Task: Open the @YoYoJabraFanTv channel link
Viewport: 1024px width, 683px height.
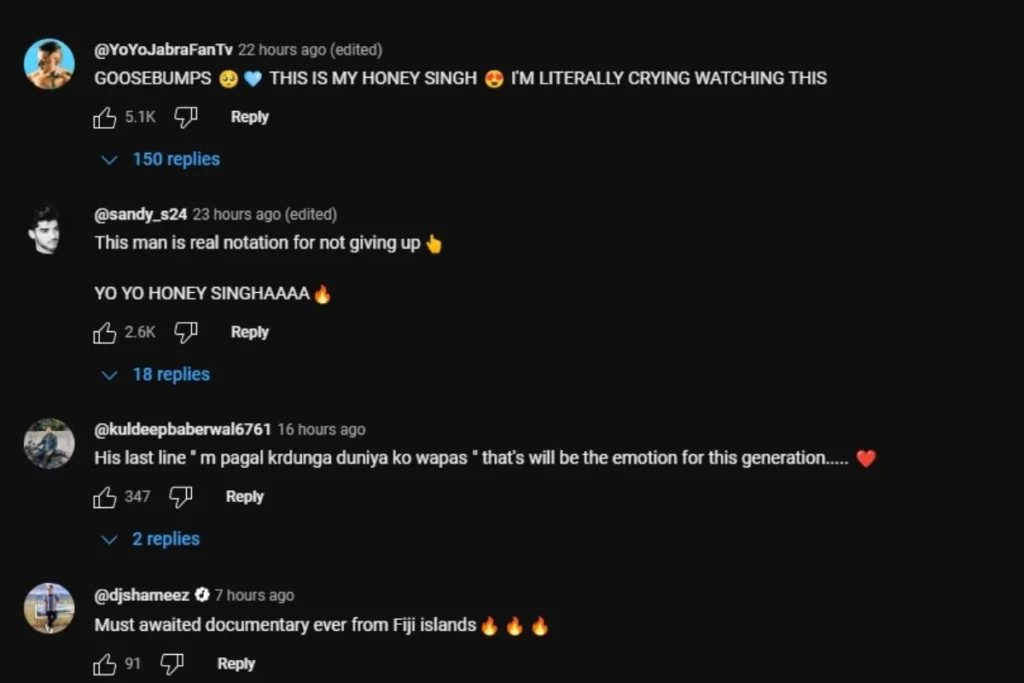Action: pyautogui.click(x=163, y=50)
